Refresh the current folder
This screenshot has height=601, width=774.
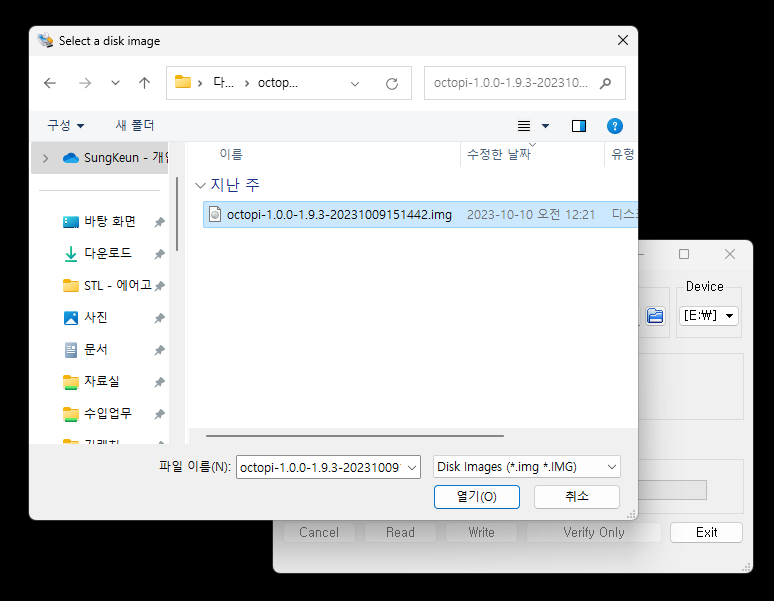[x=392, y=84]
